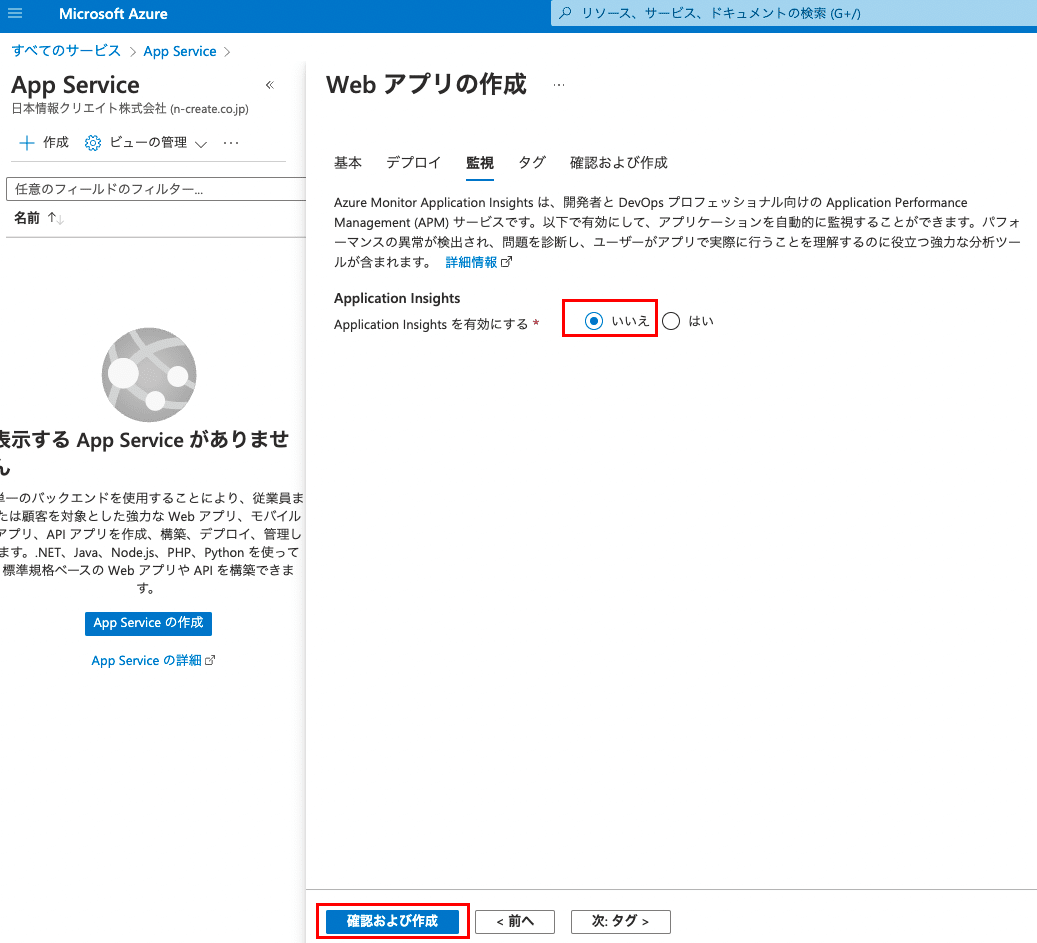Click external-link icon next to 詳細情報
The width and height of the screenshot is (1037, 943).
(507, 262)
